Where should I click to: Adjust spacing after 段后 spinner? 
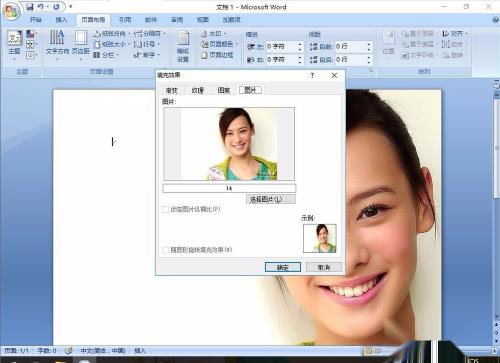369,60
